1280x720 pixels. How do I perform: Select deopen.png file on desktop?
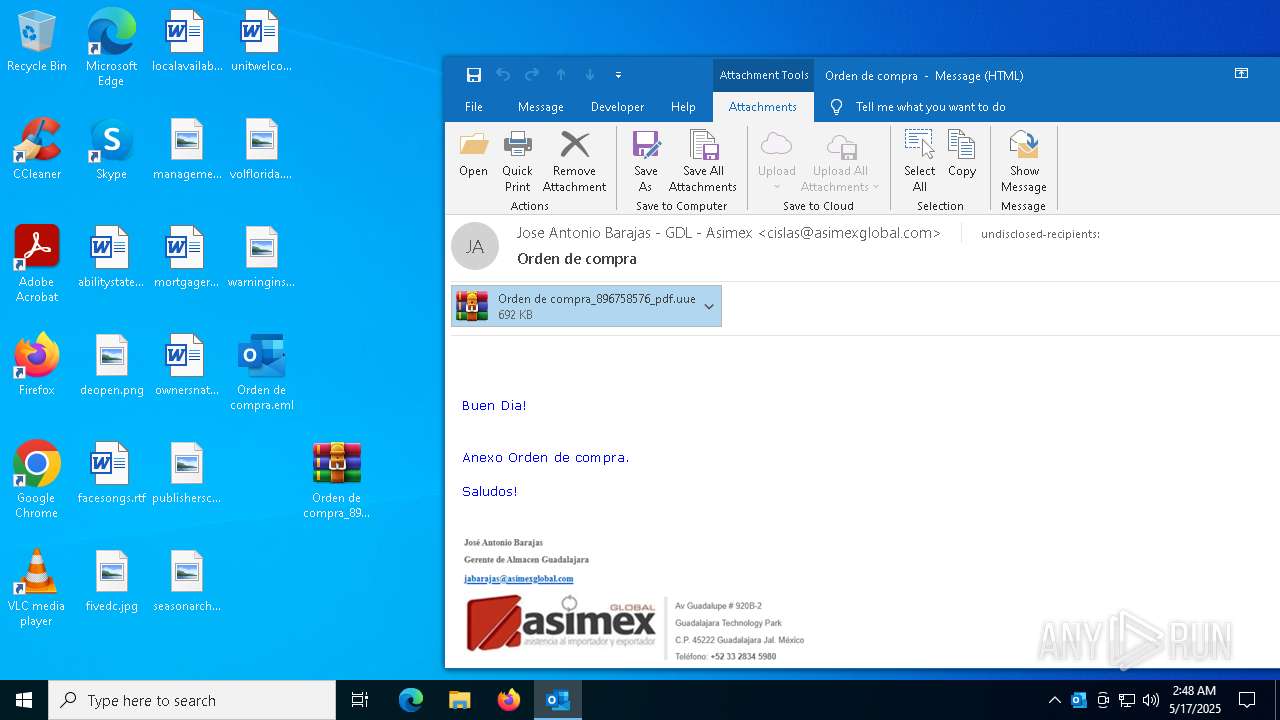(112, 365)
